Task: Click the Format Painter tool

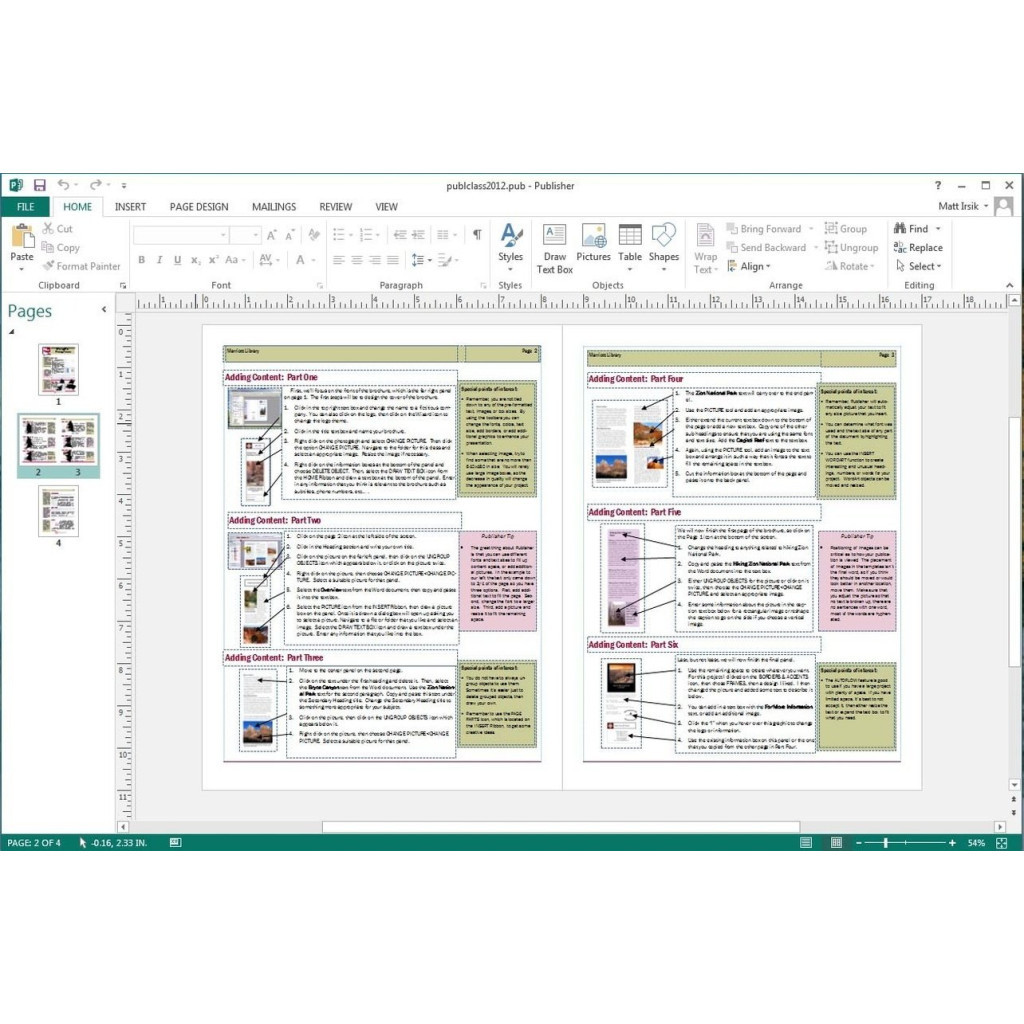Action: coord(82,266)
